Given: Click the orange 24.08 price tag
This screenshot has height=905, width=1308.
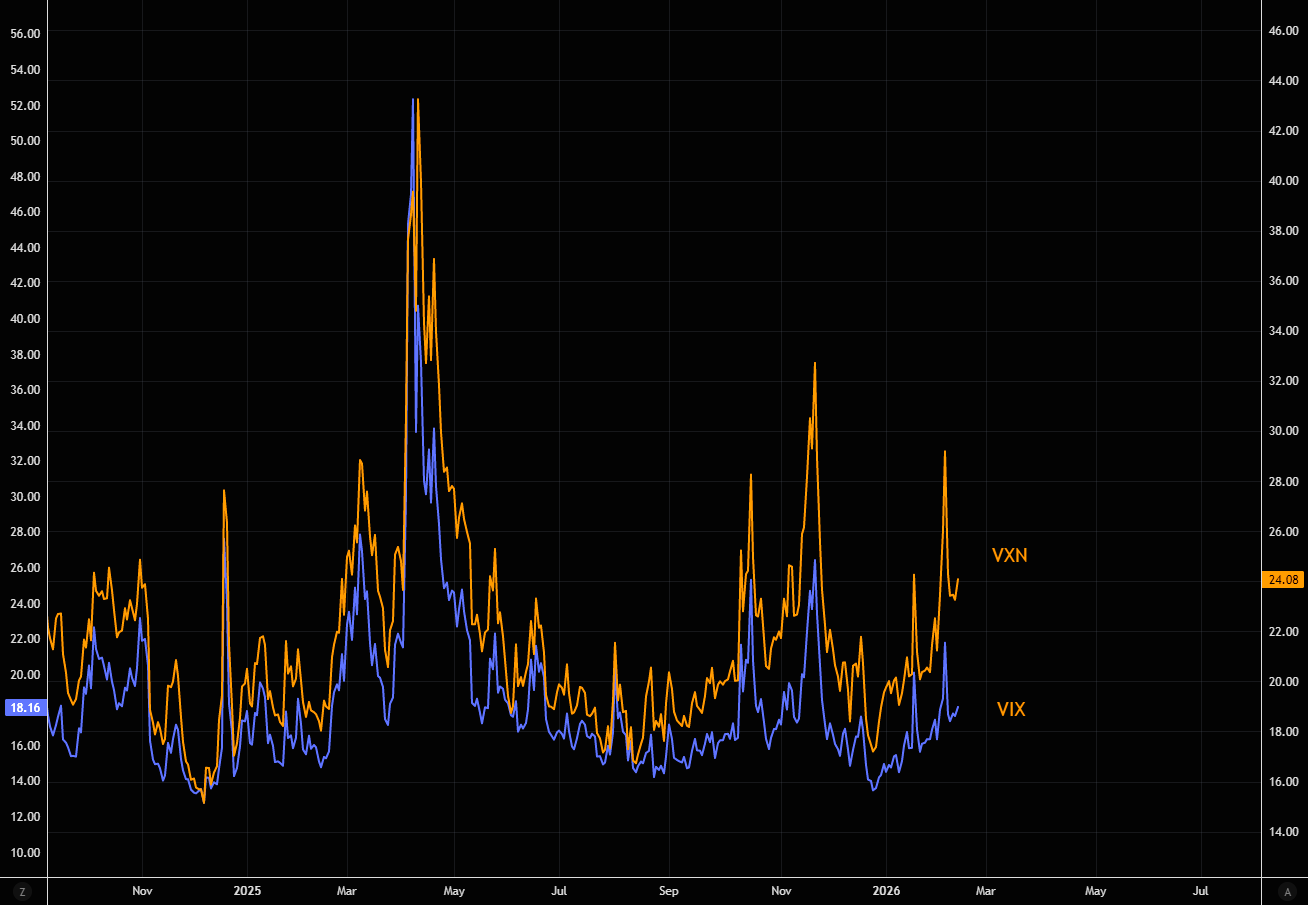Looking at the screenshot, I should tap(1283, 579).
